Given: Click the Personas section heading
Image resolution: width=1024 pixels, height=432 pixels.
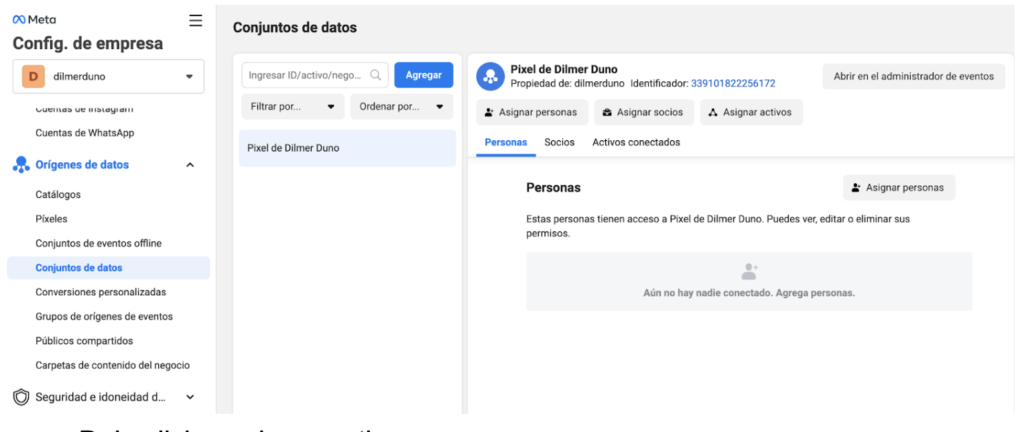Looking at the screenshot, I should [553, 188].
